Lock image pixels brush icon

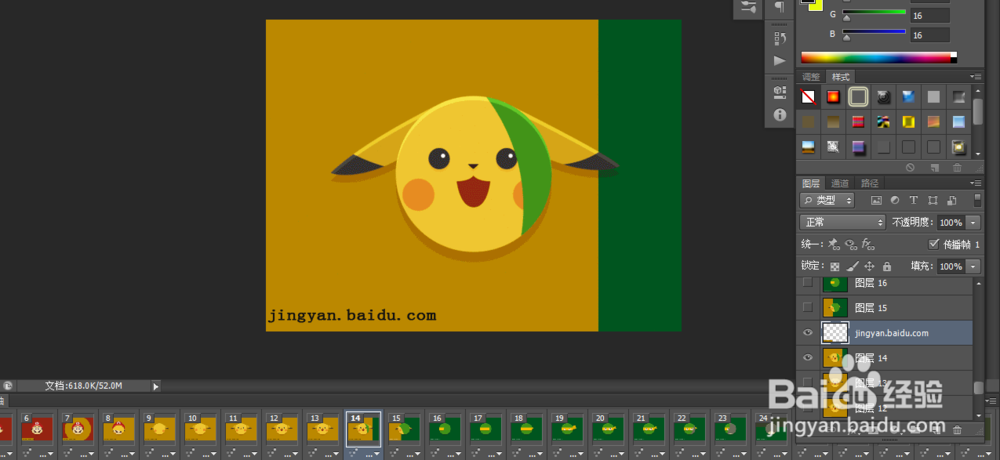[851, 266]
